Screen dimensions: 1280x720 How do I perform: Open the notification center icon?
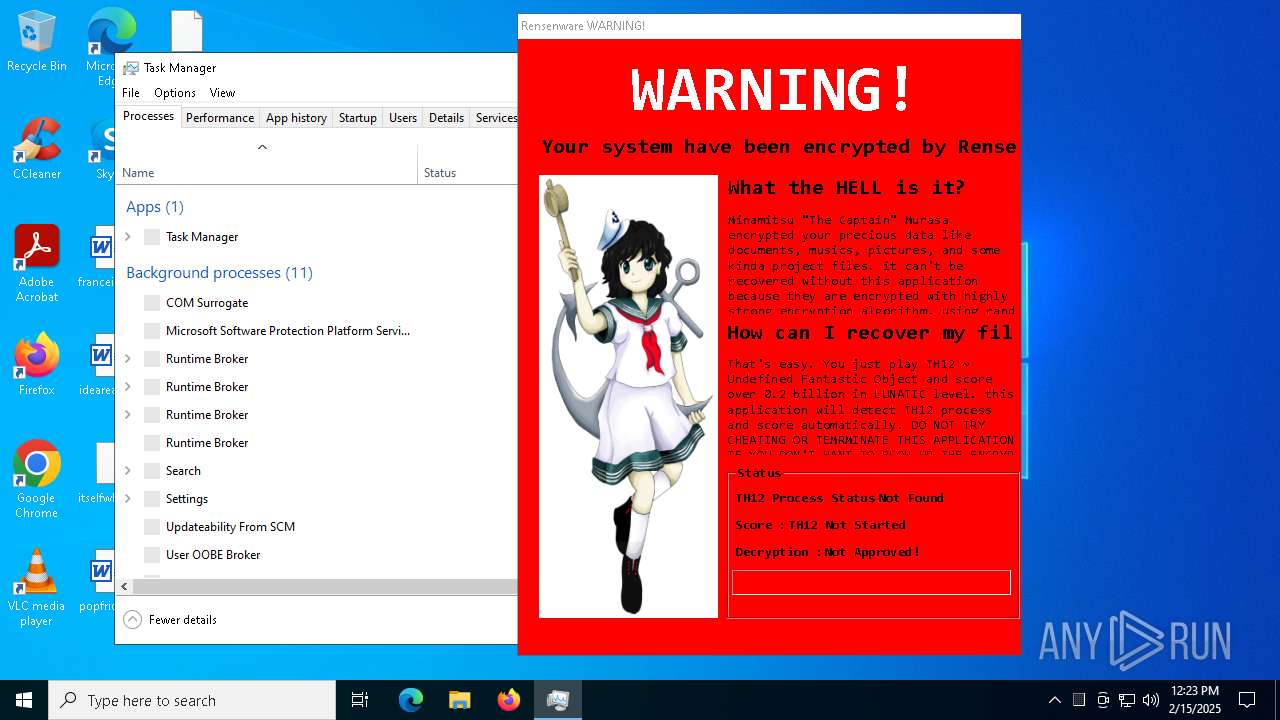pyautogui.click(x=1247, y=700)
